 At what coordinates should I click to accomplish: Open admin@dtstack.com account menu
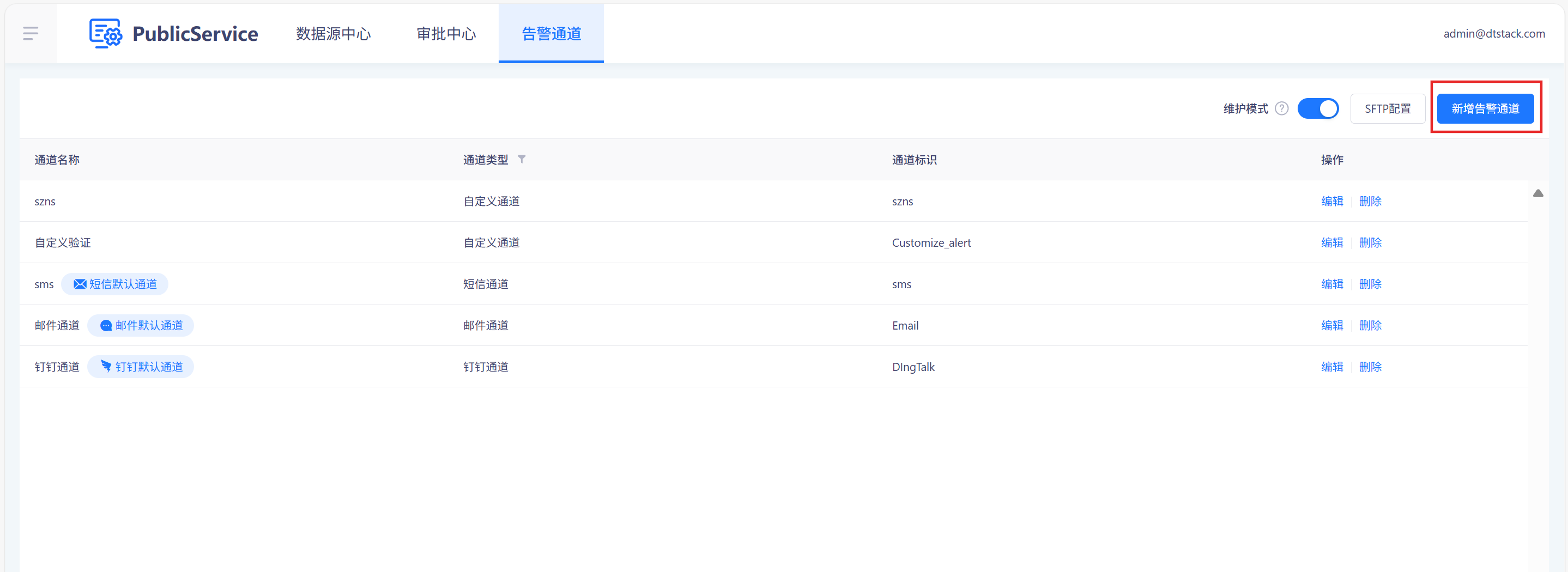(x=1494, y=33)
